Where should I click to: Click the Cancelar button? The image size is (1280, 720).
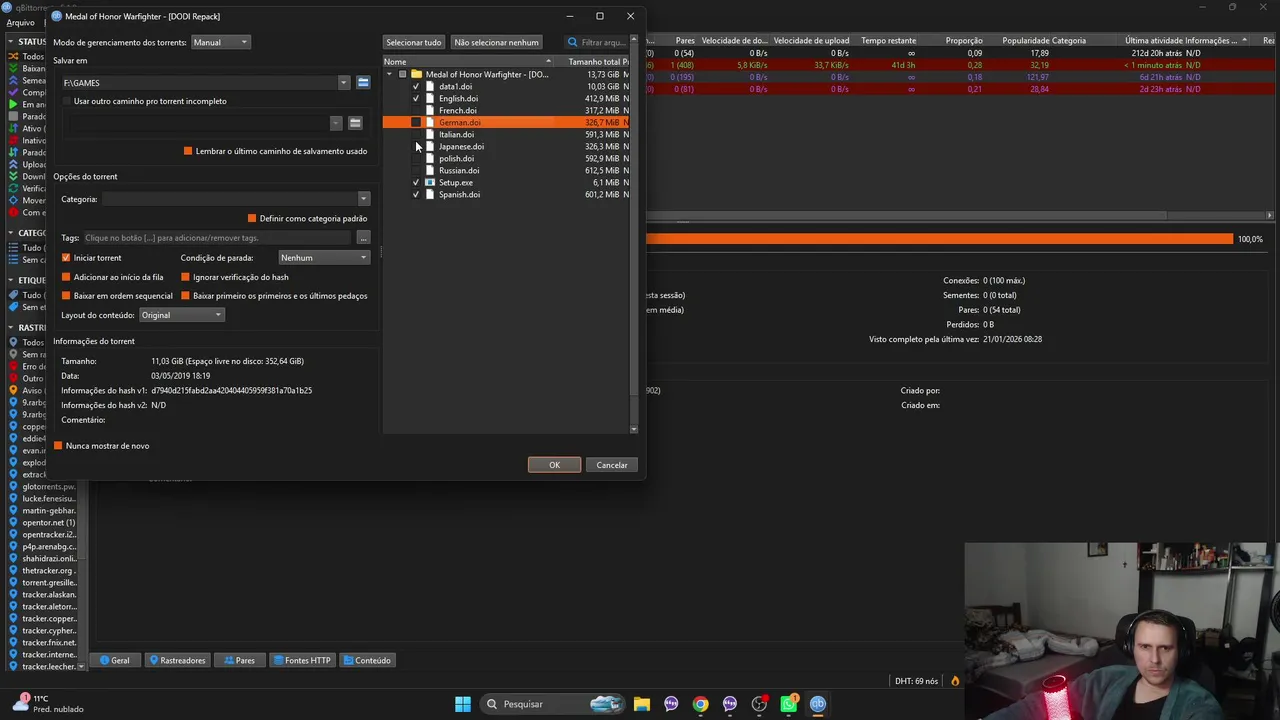612,465
